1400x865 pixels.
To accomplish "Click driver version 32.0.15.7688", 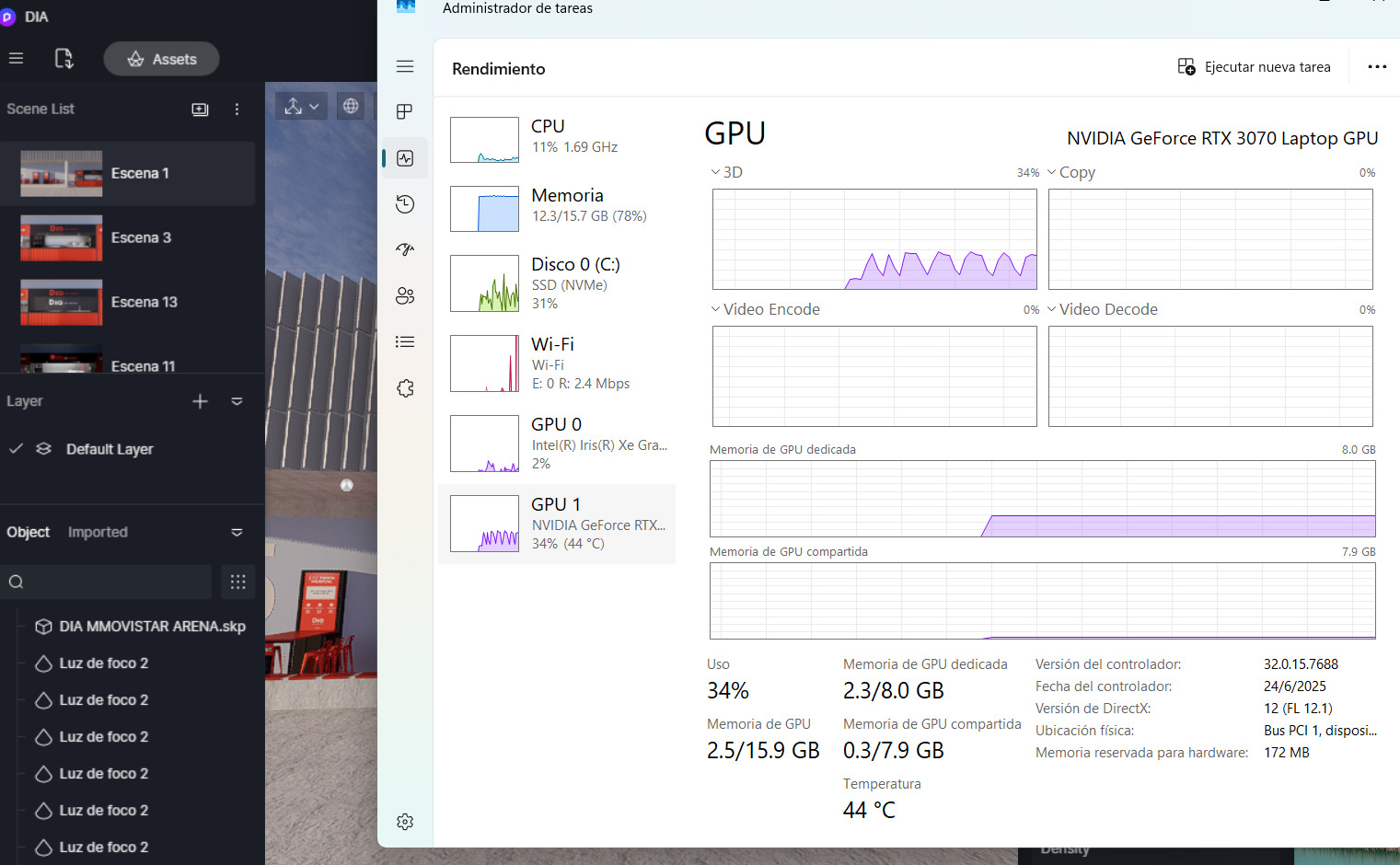I will (x=1301, y=663).
